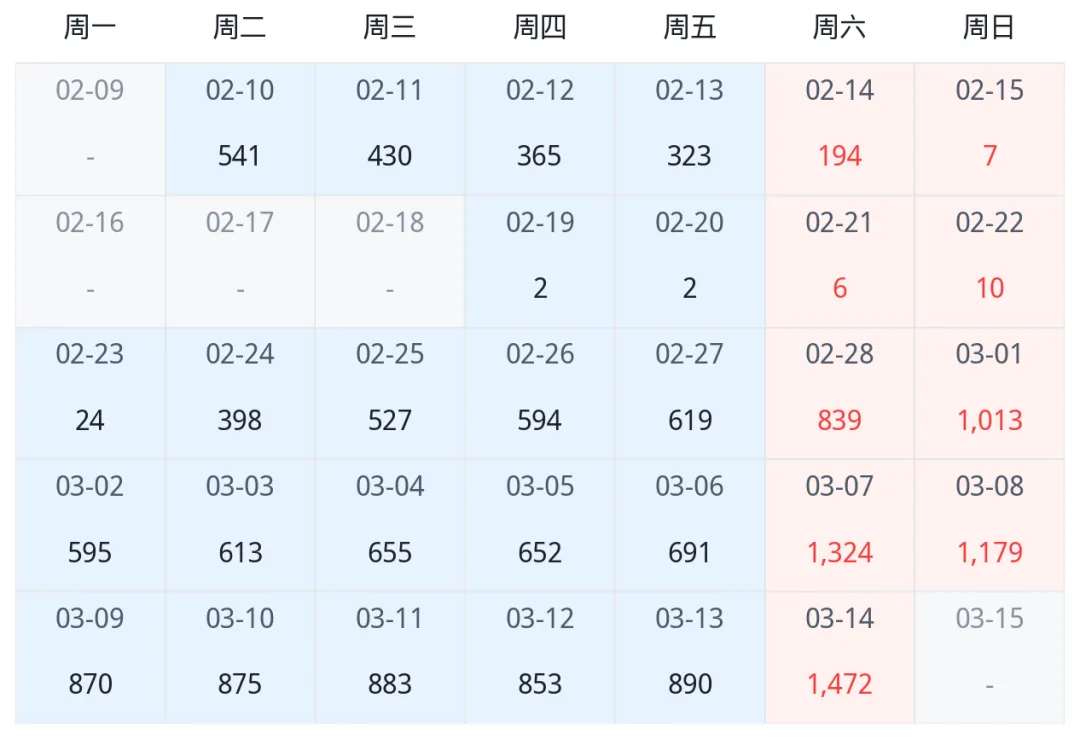This screenshot has width=1080, height=739.
Task: Click the 02-22 Sunday cell with 10
Action: point(990,262)
